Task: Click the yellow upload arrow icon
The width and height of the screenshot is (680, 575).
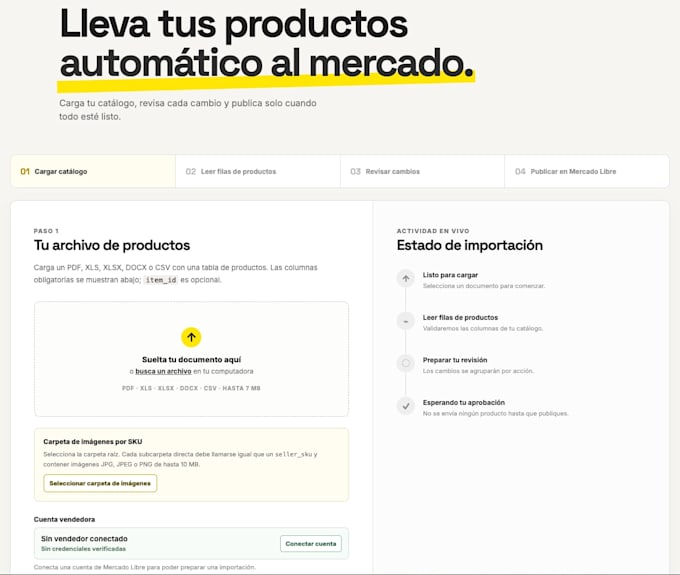Action: 191,337
